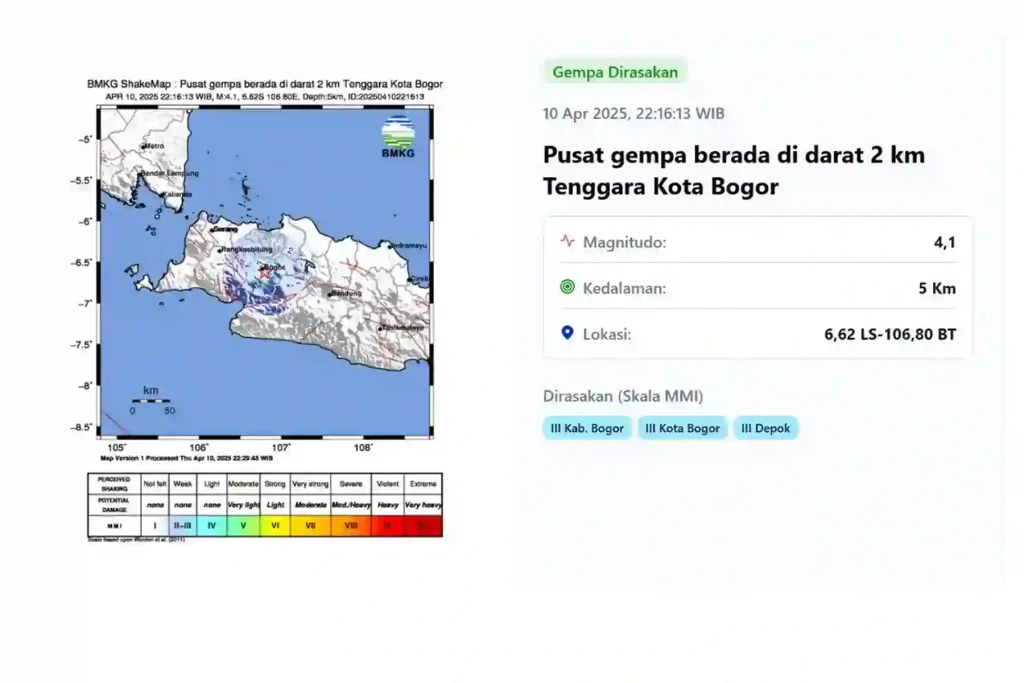
Task: Click the green depth target icon
Action: coord(568,287)
